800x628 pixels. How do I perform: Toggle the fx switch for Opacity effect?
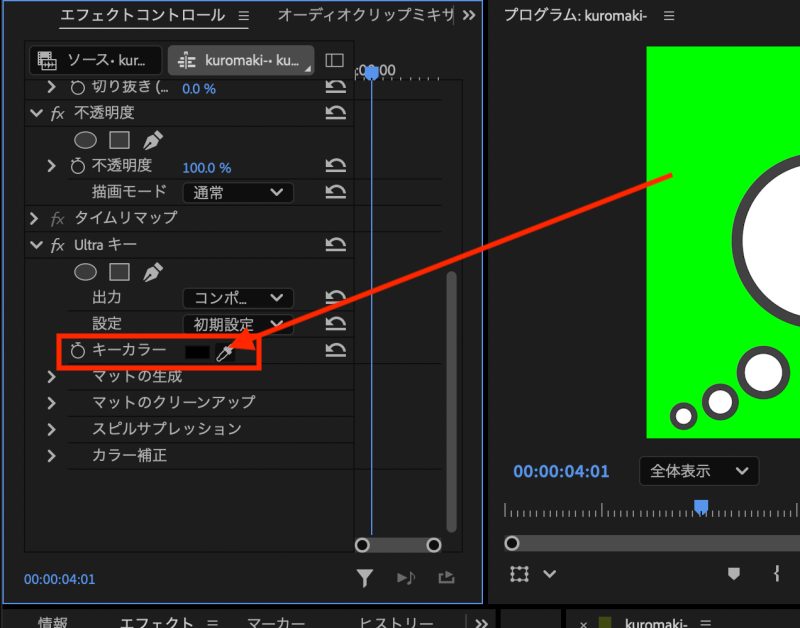[x=58, y=113]
